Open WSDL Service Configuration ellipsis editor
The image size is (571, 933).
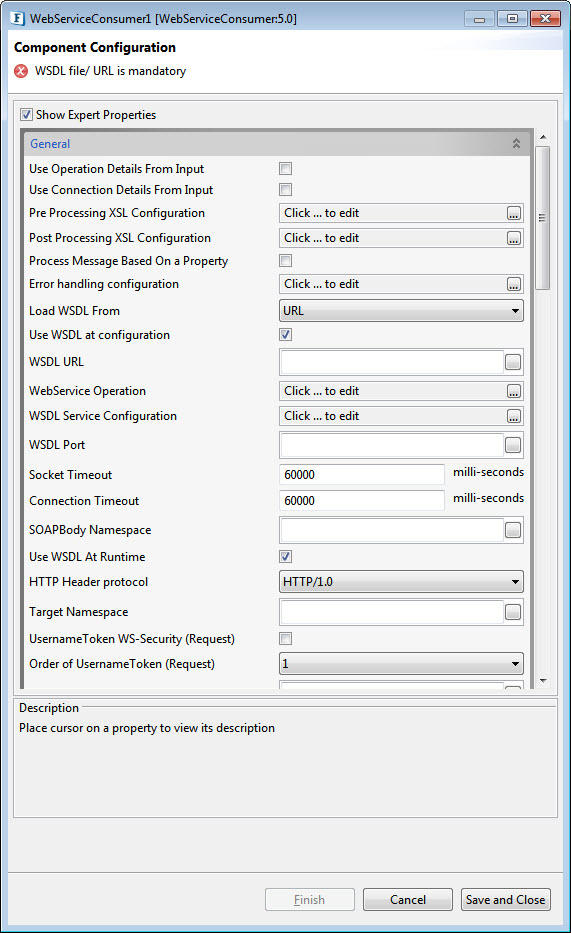pos(514,416)
